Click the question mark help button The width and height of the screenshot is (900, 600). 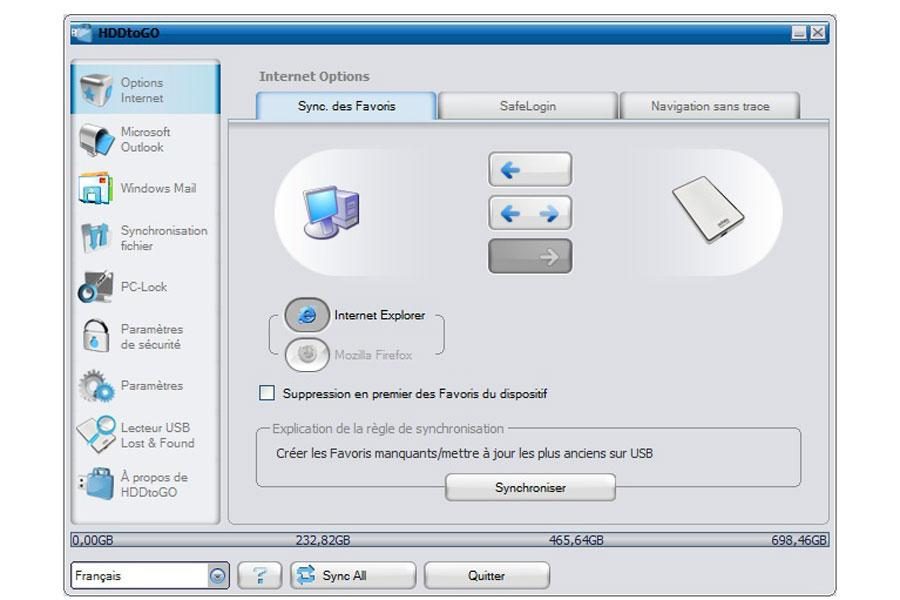[259, 575]
